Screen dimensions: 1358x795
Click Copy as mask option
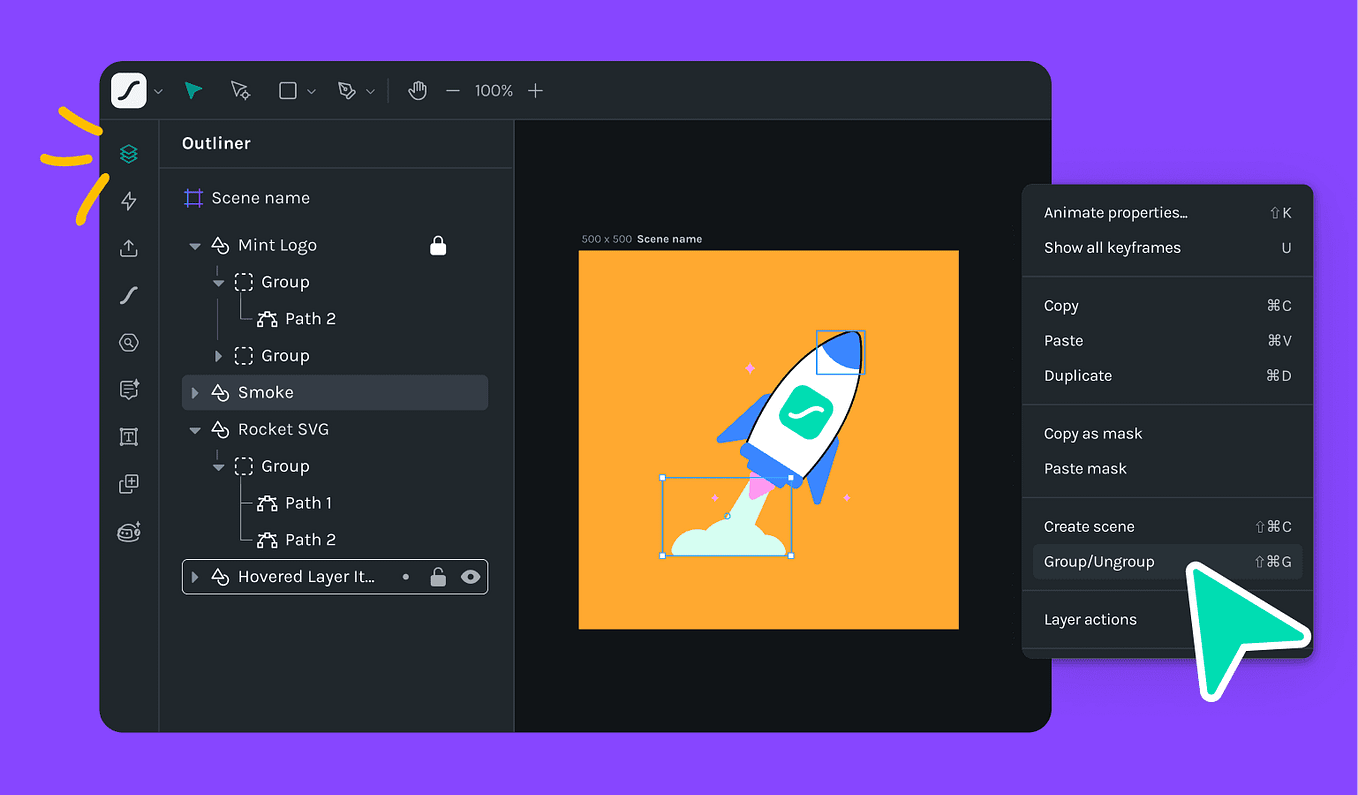[1092, 433]
